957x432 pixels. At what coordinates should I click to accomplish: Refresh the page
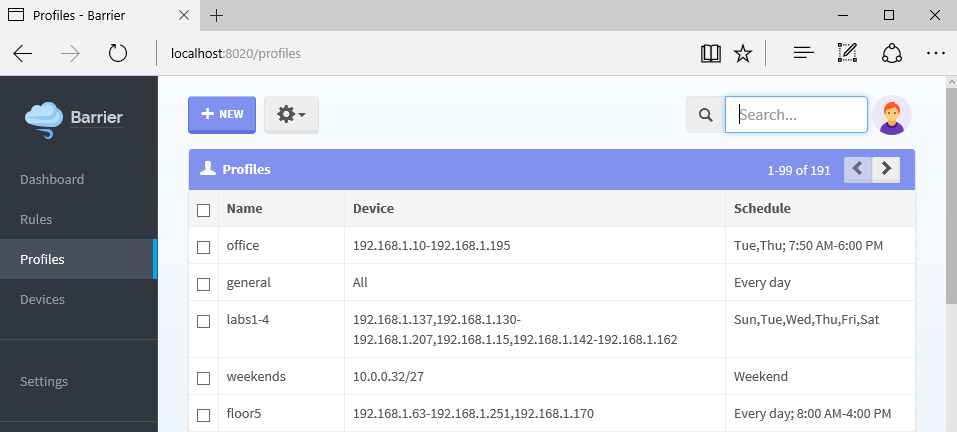[x=118, y=54]
